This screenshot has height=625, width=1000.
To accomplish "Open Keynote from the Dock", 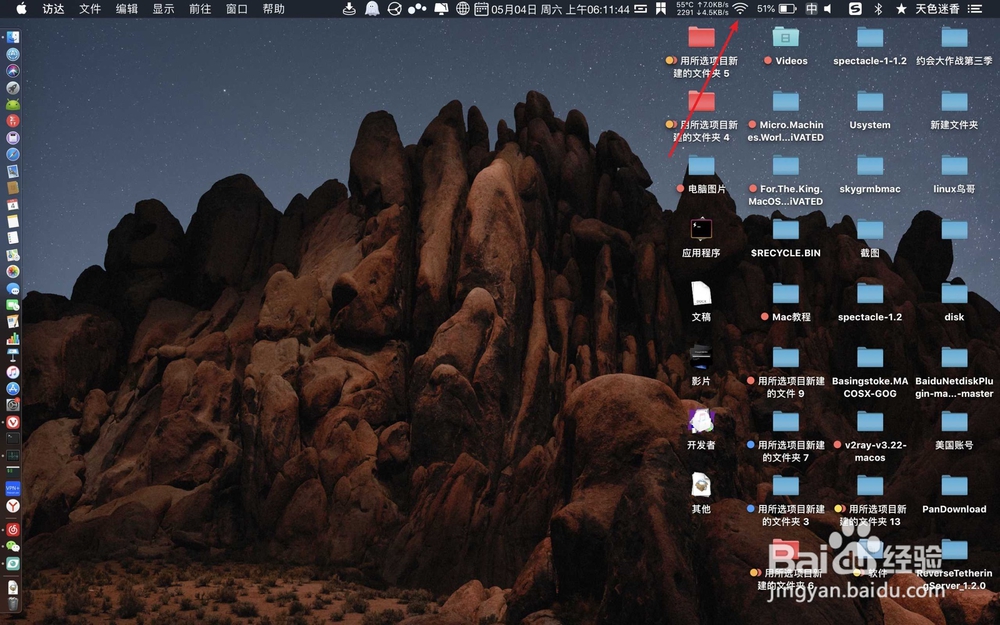I will pos(13,355).
